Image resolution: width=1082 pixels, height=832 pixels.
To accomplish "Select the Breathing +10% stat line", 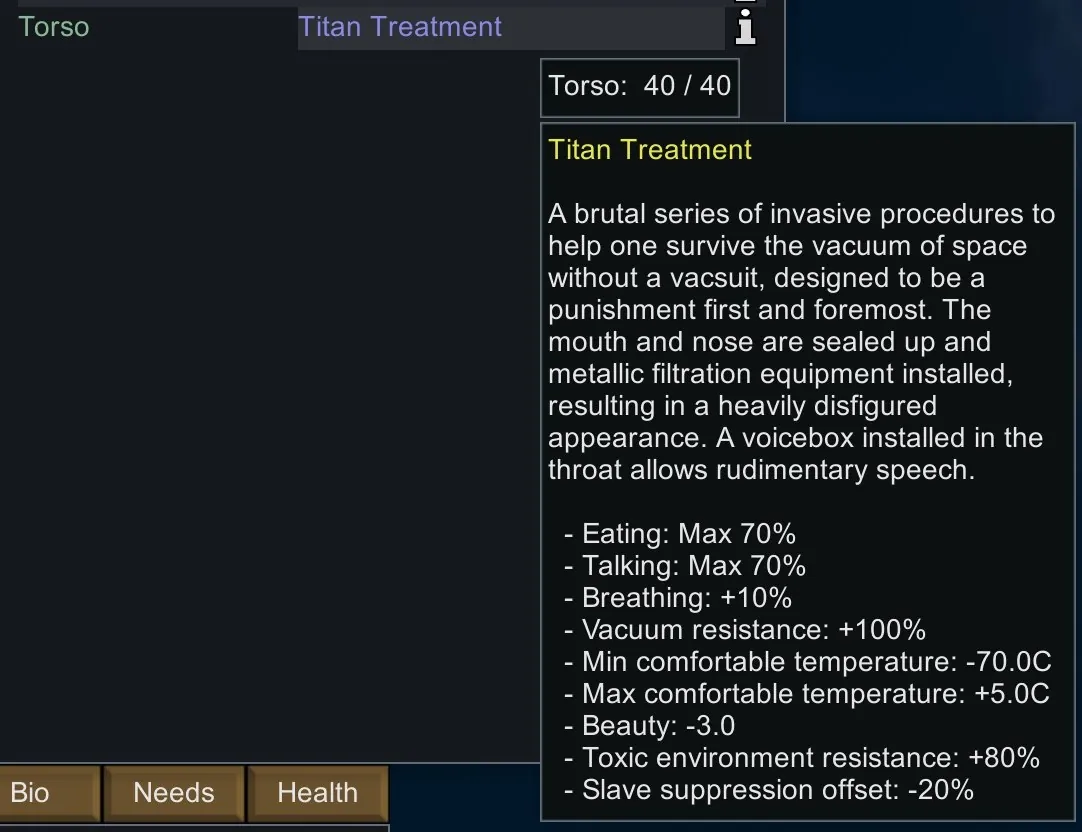I will click(x=687, y=598).
